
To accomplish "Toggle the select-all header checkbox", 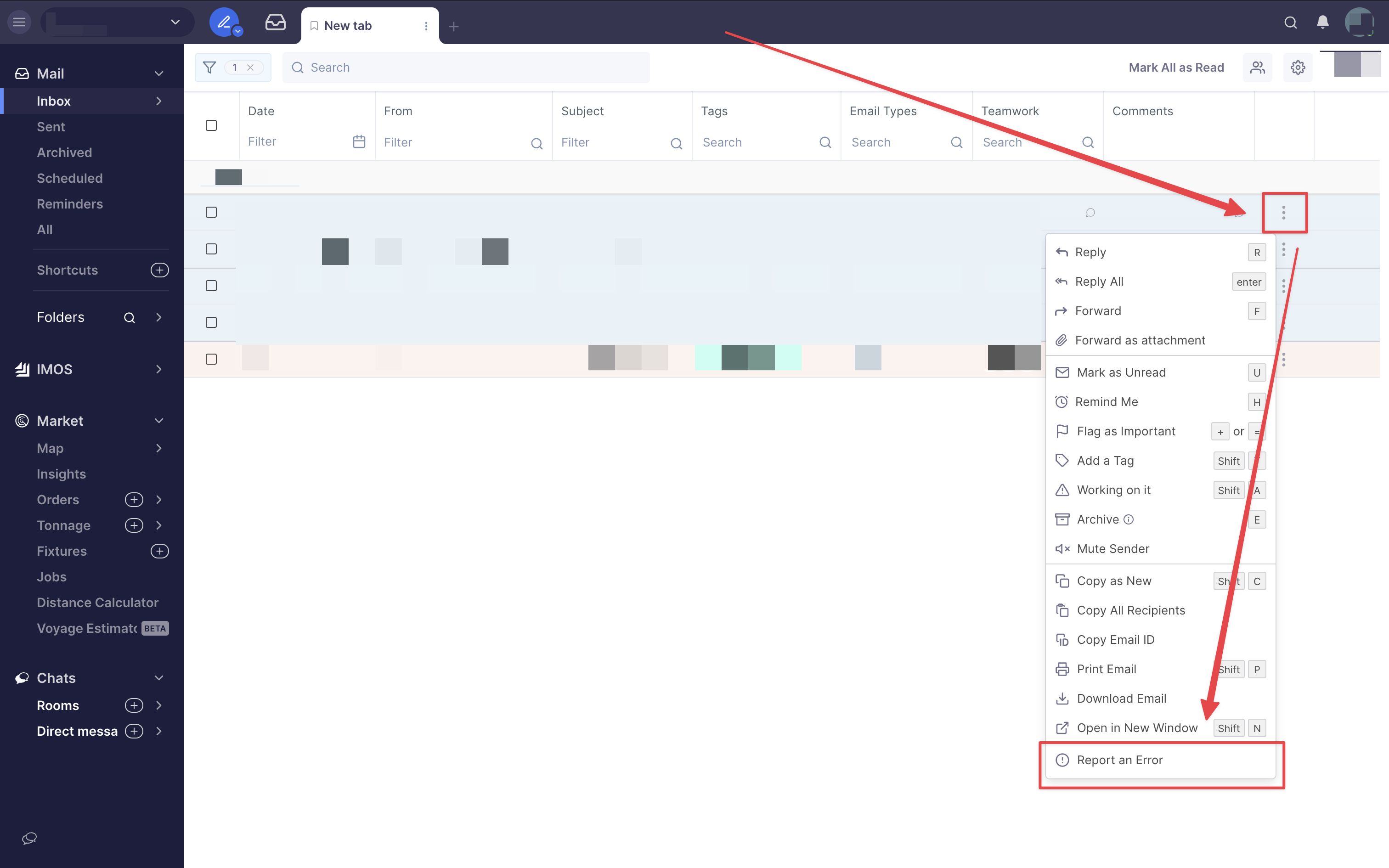I will [211, 125].
